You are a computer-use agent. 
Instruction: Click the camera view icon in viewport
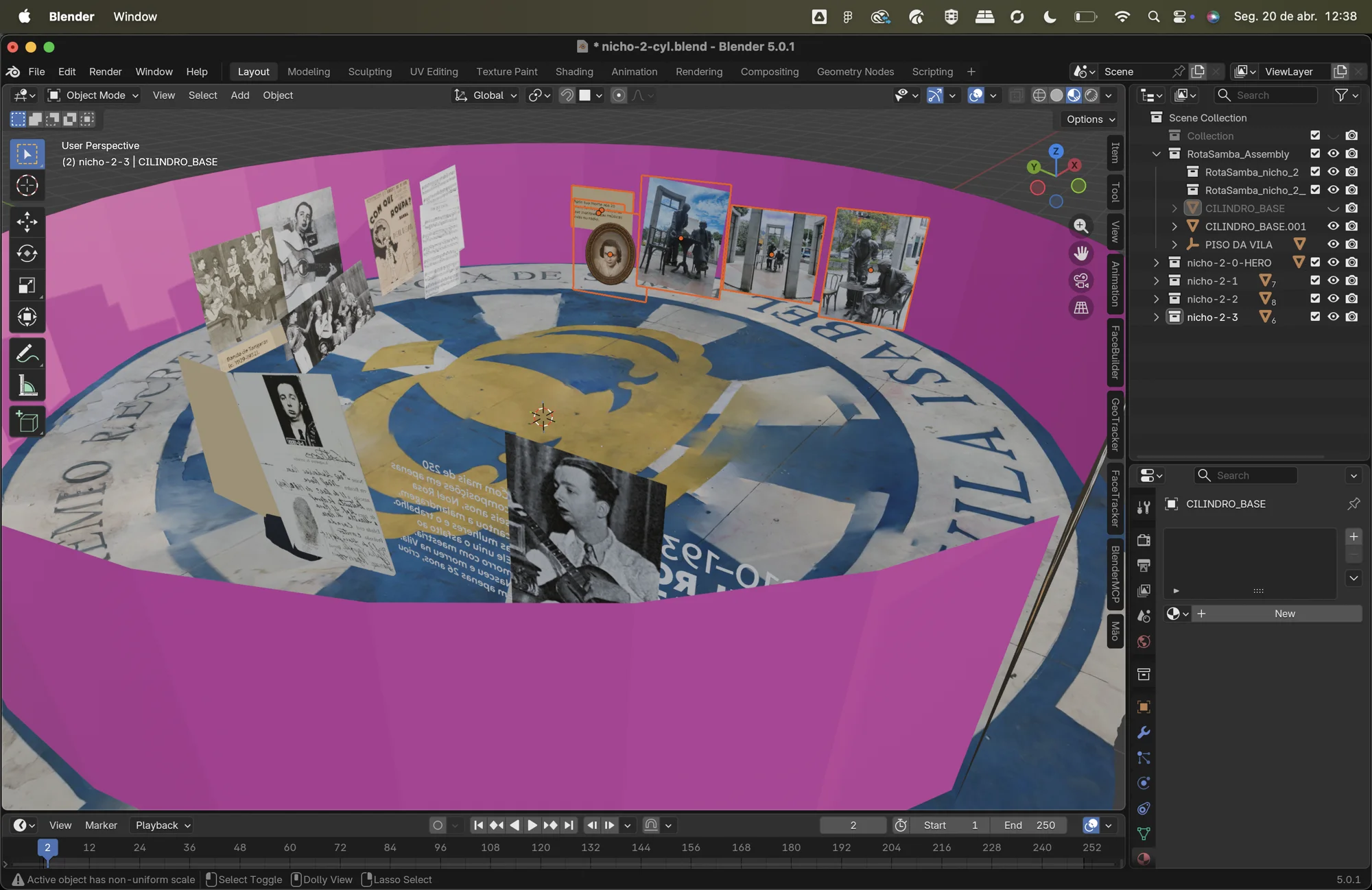(1081, 280)
